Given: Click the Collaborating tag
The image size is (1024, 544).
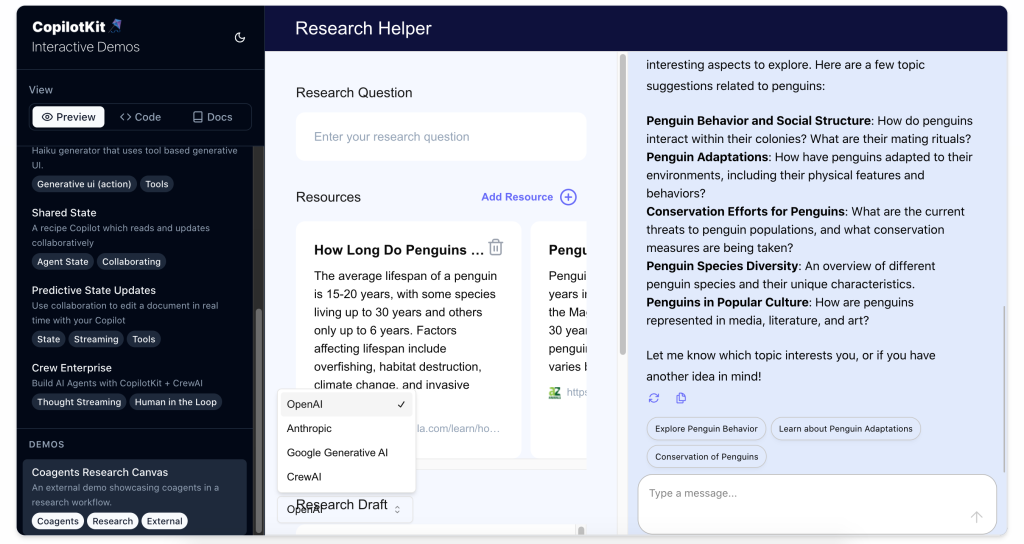Looking at the screenshot, I should [x=131, y=262].
